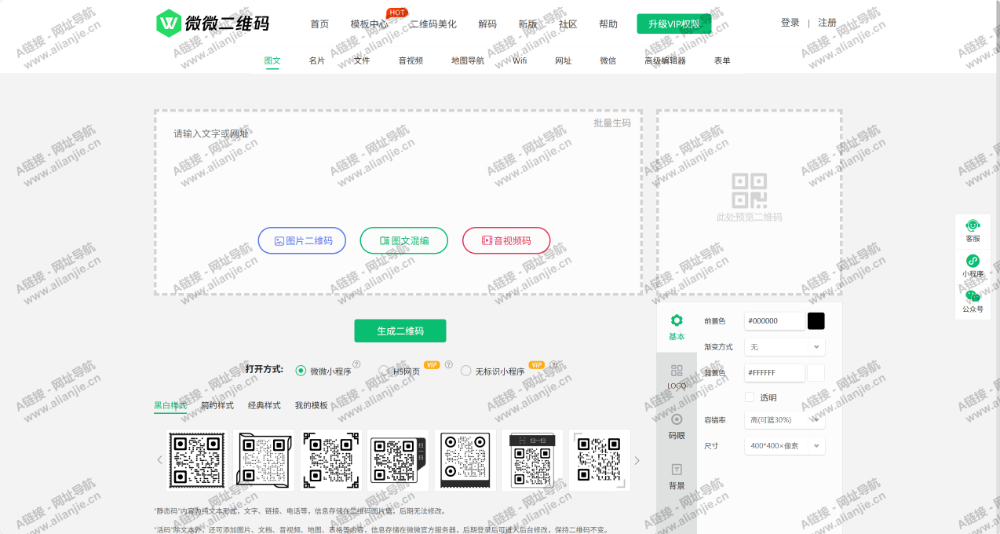Open 模板中心 in top navigation
Image resolution: width=1000 pixels, height=534 pixels.
(x=369, y=24)
